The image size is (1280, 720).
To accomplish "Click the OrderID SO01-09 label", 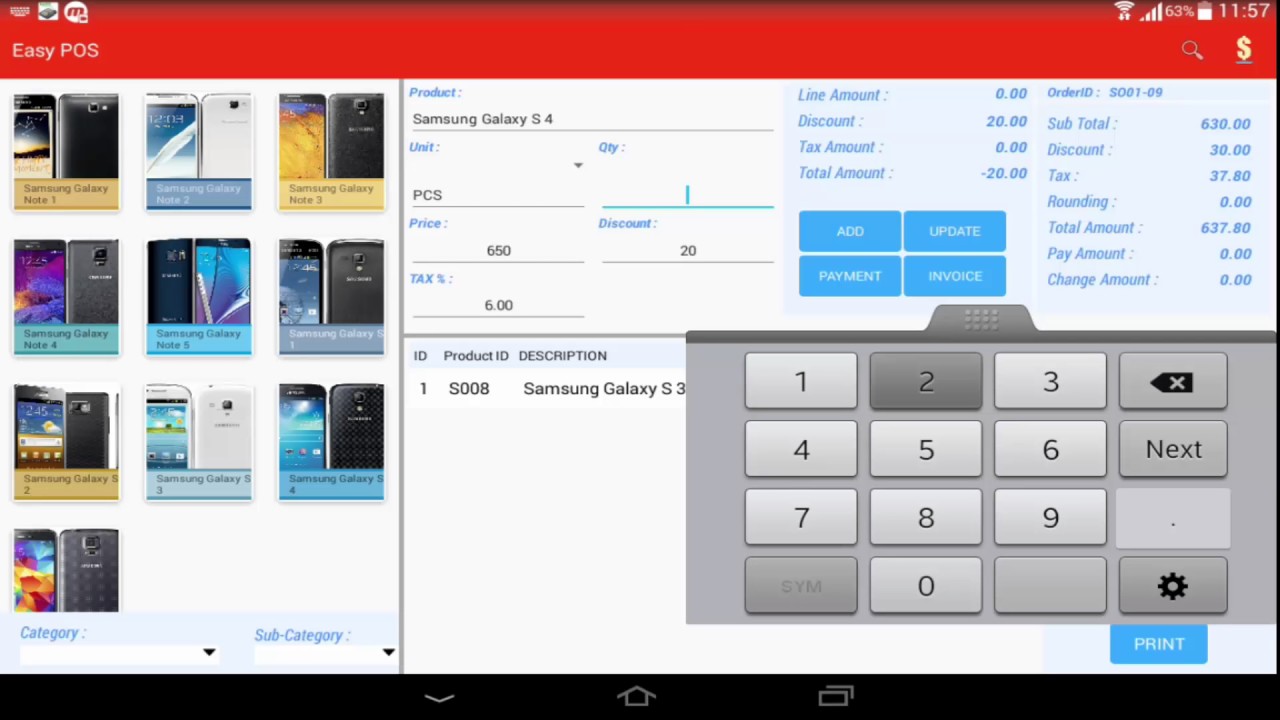I will 1105,92.
